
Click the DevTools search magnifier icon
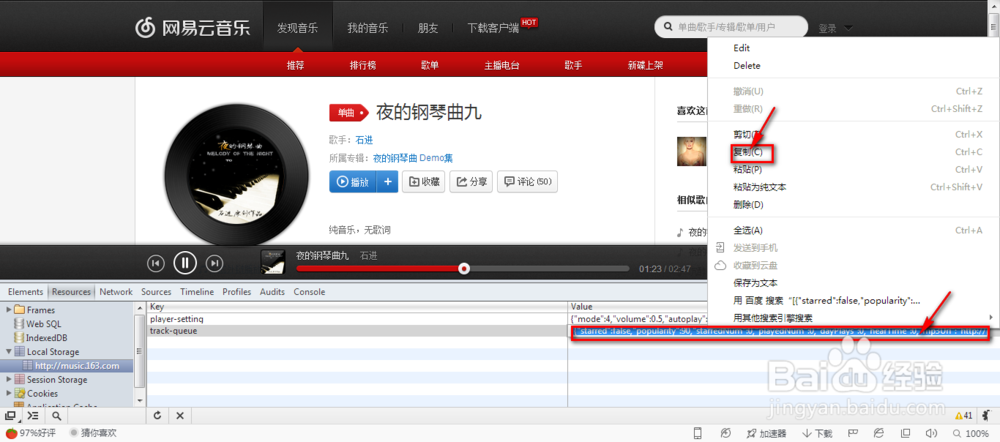[x=56, y=416]
